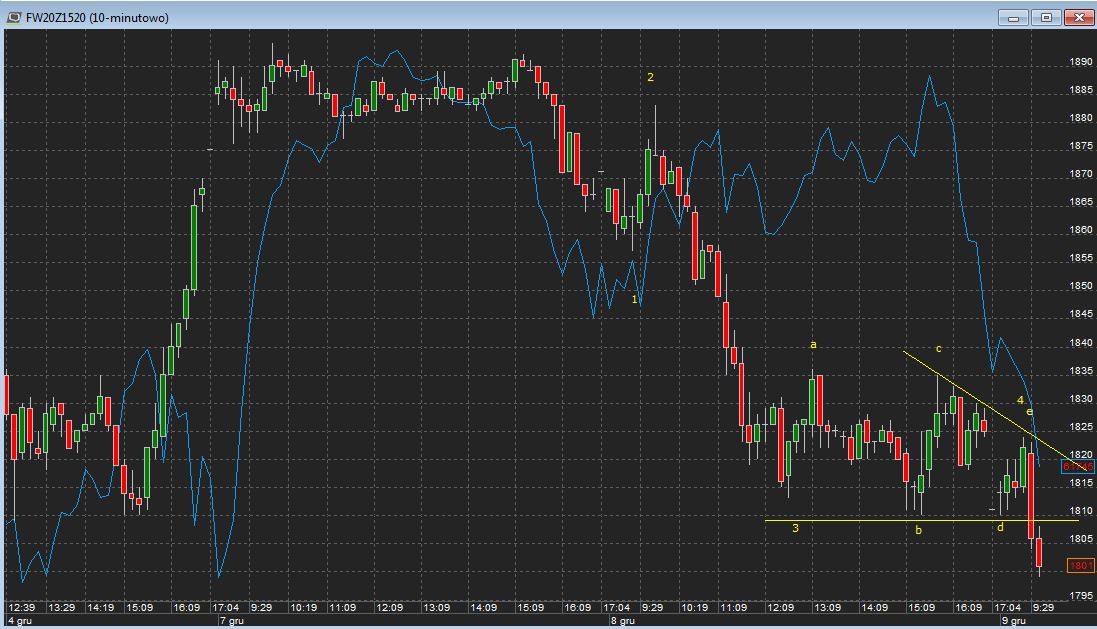Image resolution: width=1097 pixels, height=629 pixels.
Task: Close the FW20Z1520 chart window
Action: 1079,17
